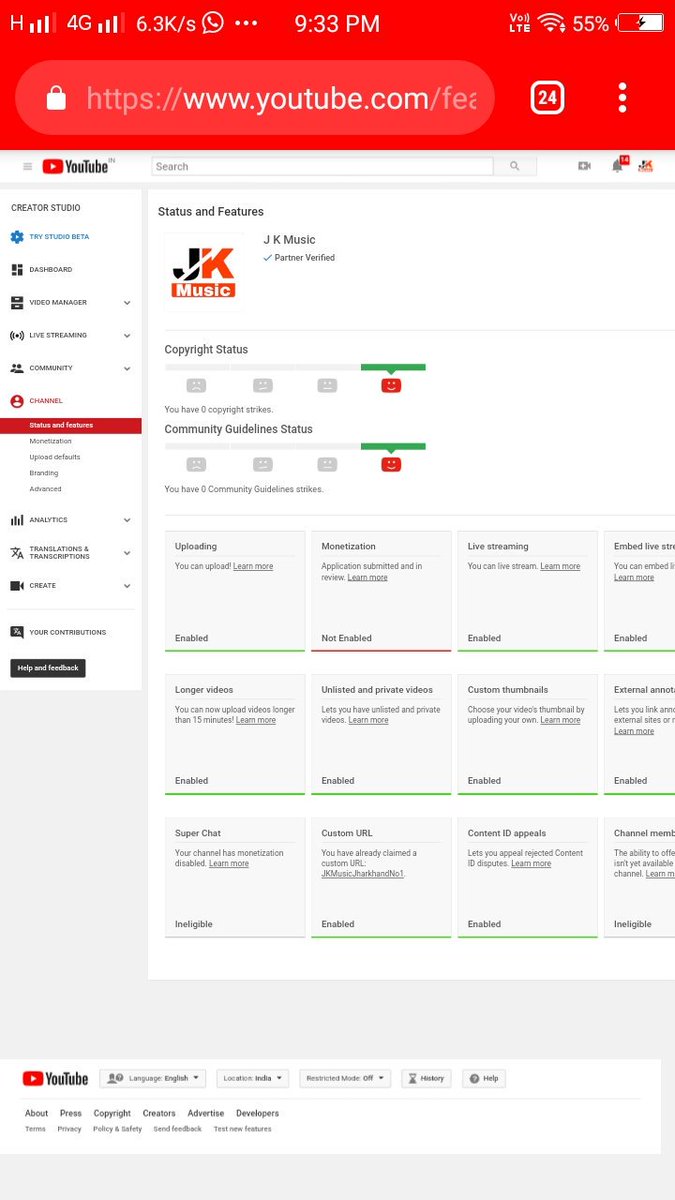
Task: Click Learn more in Longer videos card
Action: tap(256, 720)
